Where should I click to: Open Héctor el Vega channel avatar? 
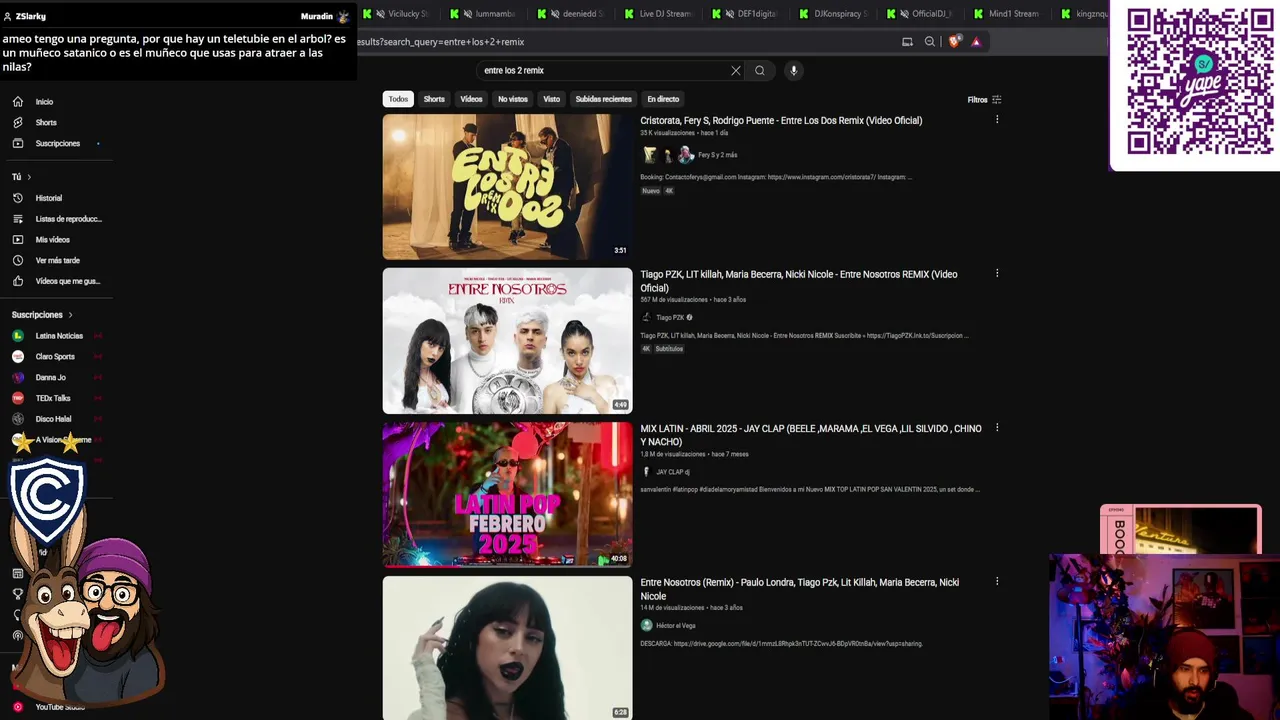[646, 625]
